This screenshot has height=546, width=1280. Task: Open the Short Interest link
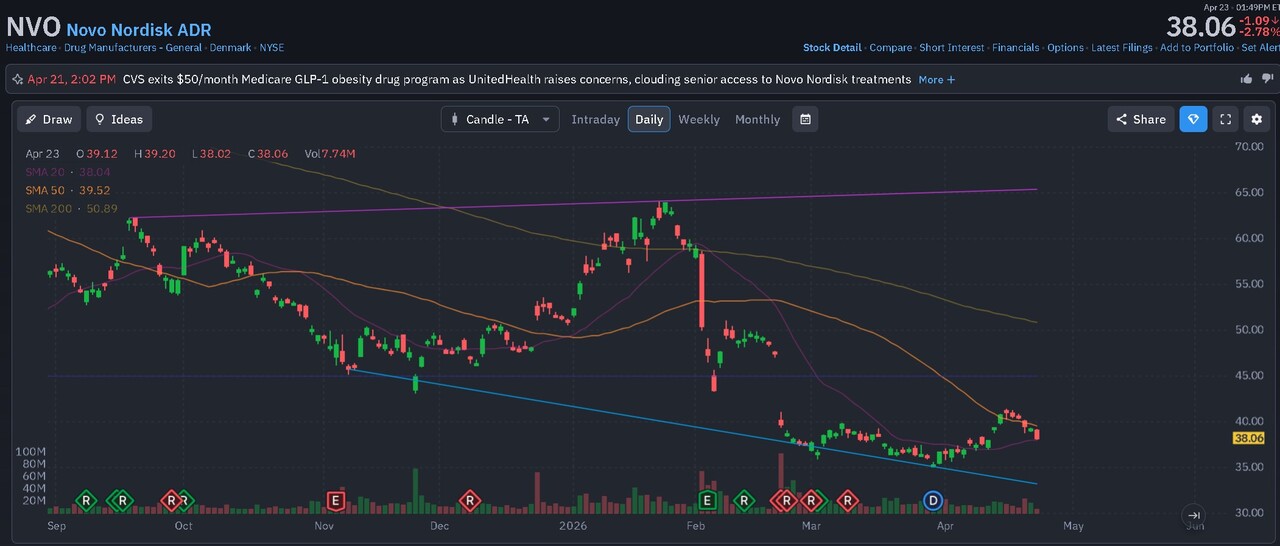point(952,47)
